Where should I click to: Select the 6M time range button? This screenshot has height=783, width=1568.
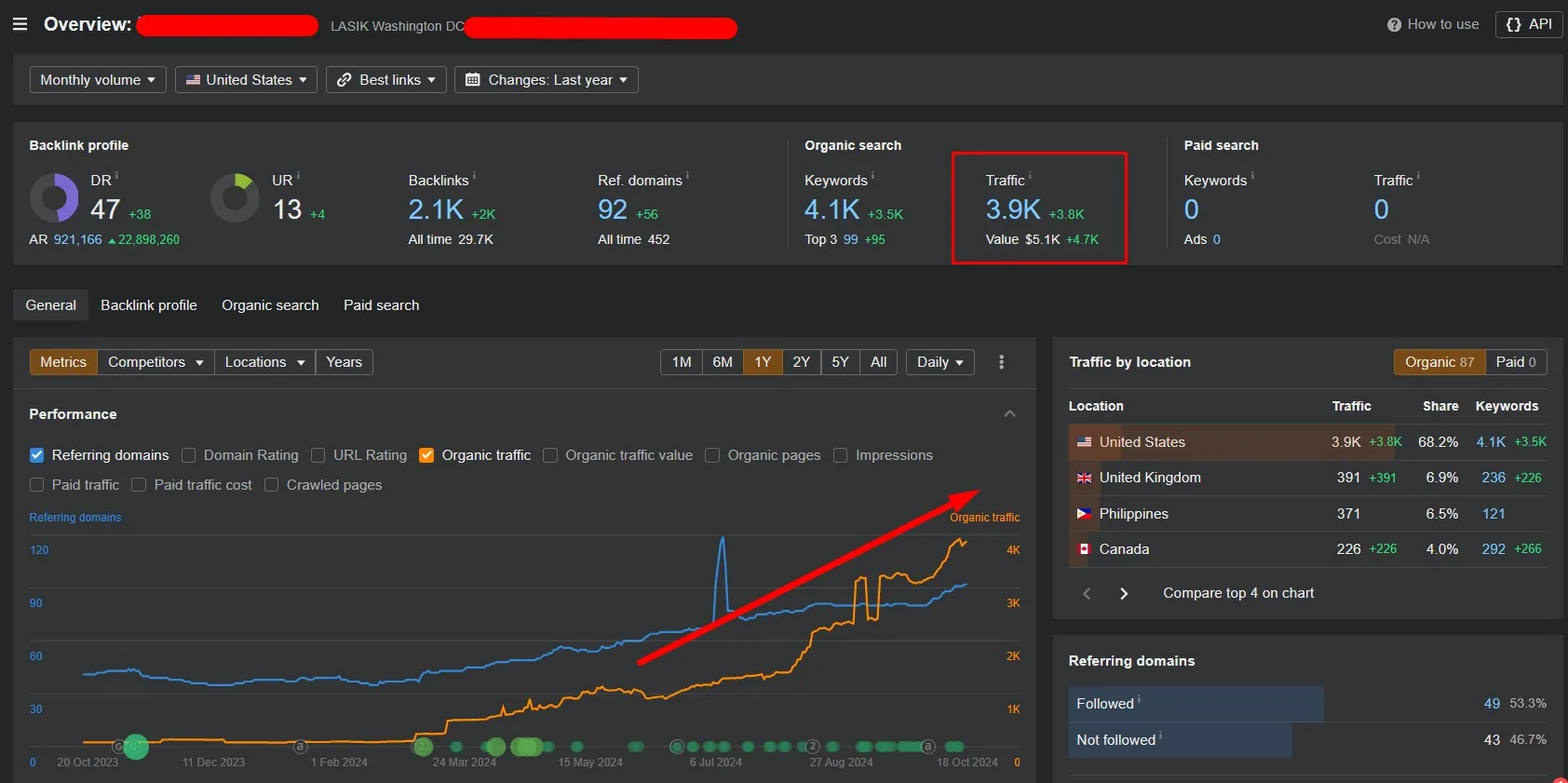pos(723,362)
